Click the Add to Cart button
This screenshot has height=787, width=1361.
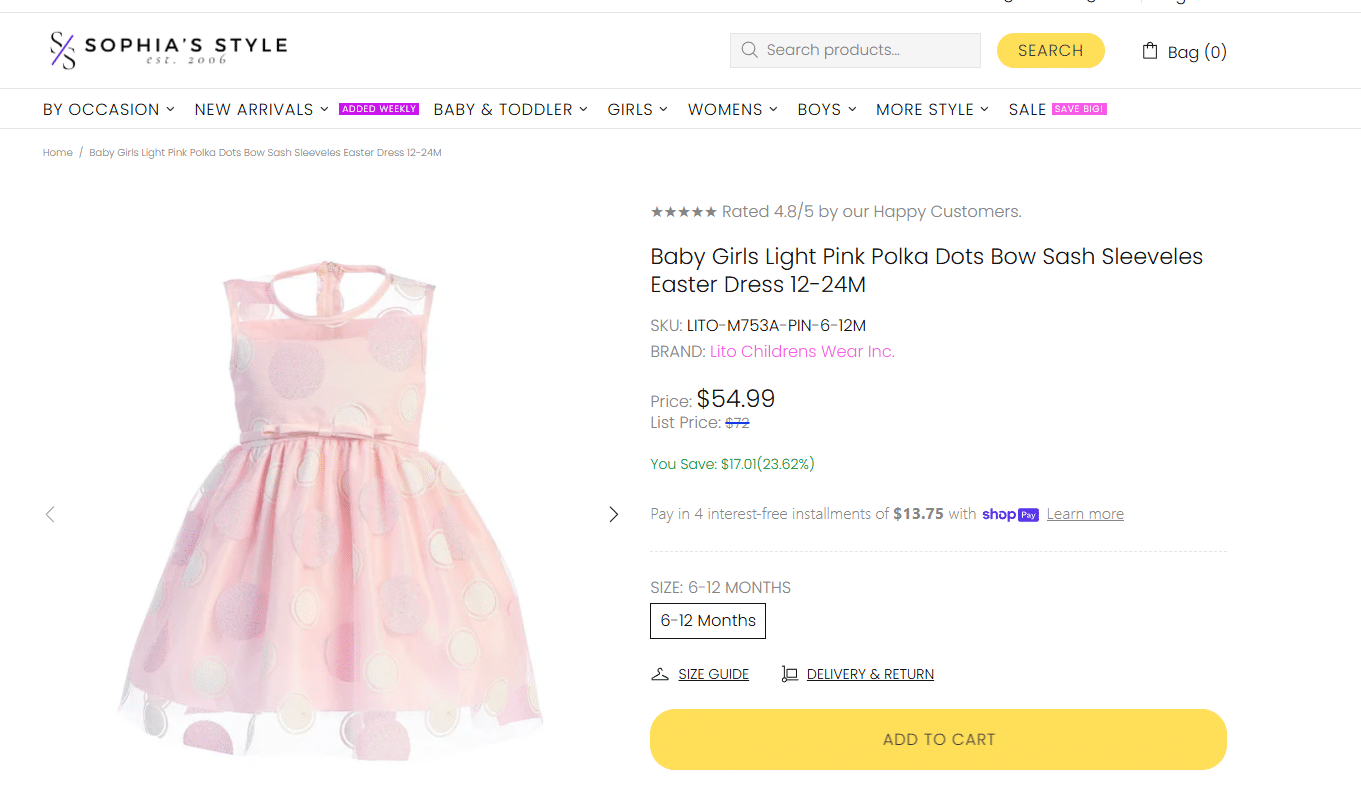pos(938,739)
